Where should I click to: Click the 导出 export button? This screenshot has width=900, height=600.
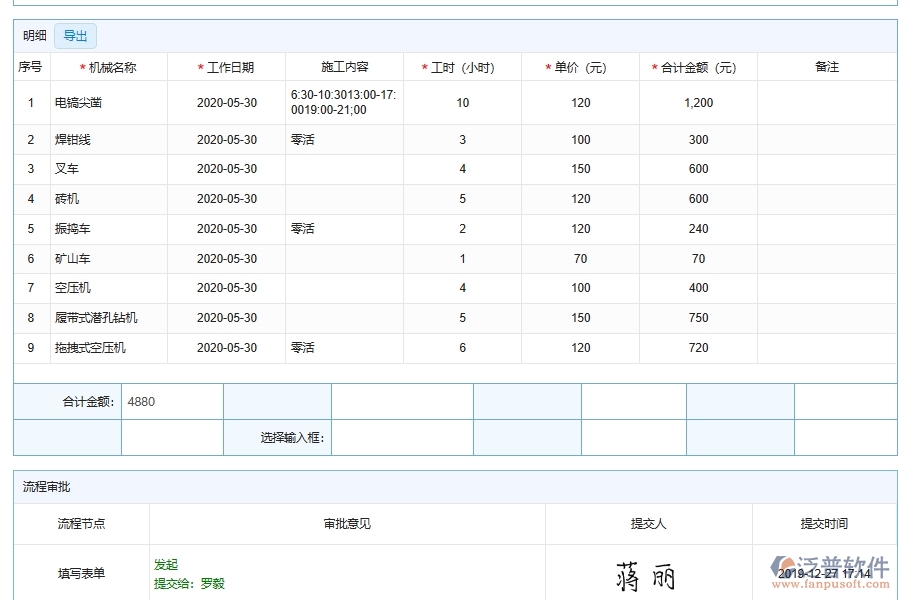pos(75,35)
